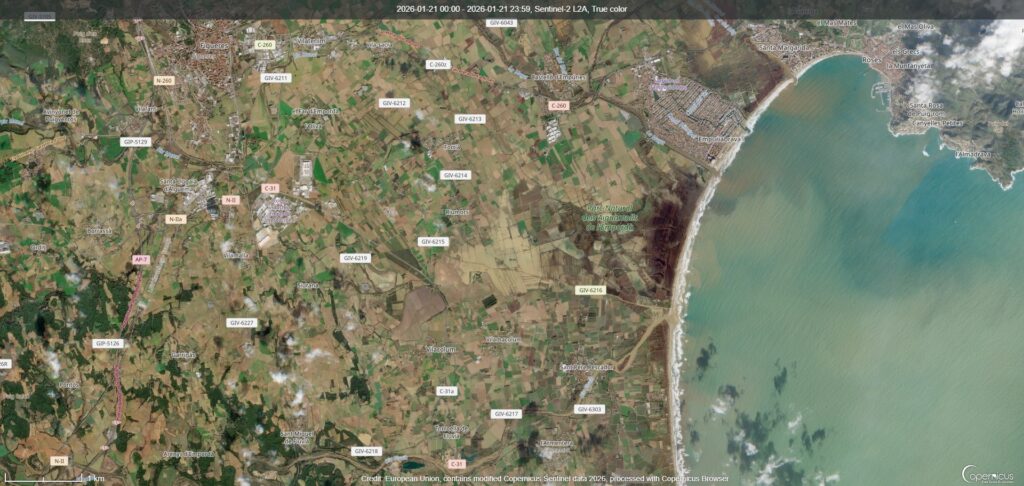Click the Siurana village label

pos(308,285)
